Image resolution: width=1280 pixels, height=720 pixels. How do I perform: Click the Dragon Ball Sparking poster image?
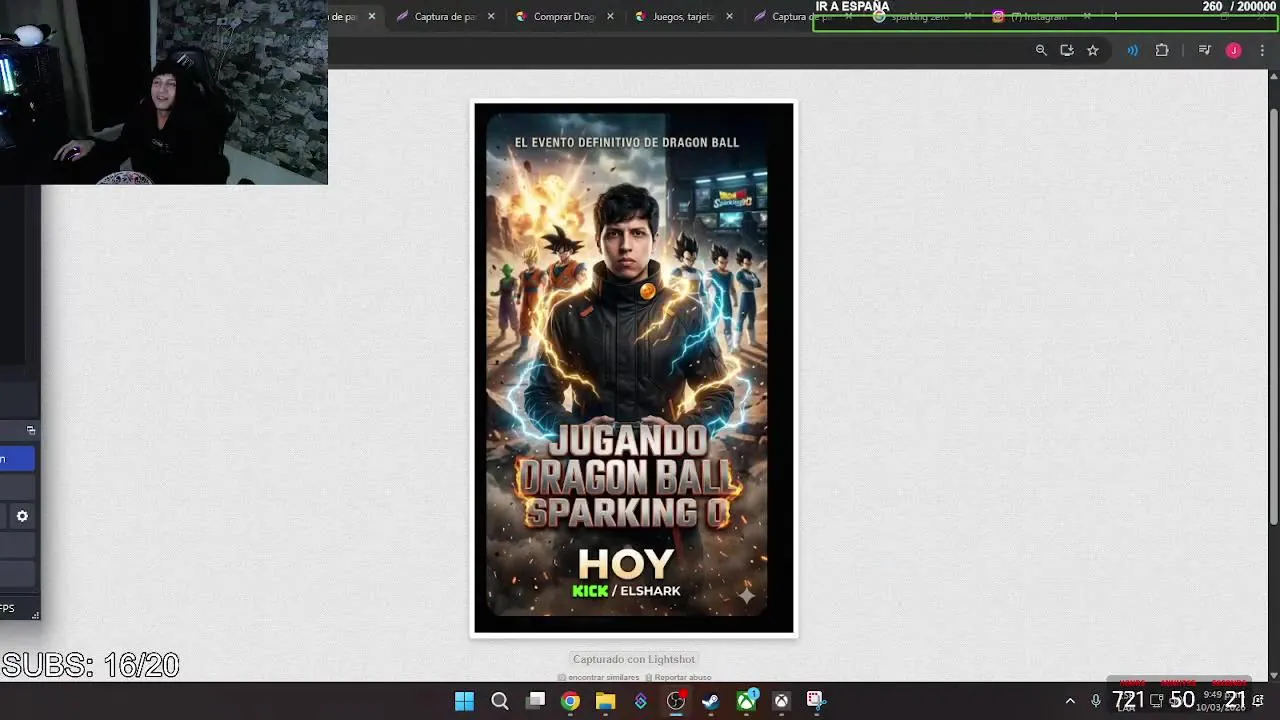pyautogui.click(x=634, y=369)
